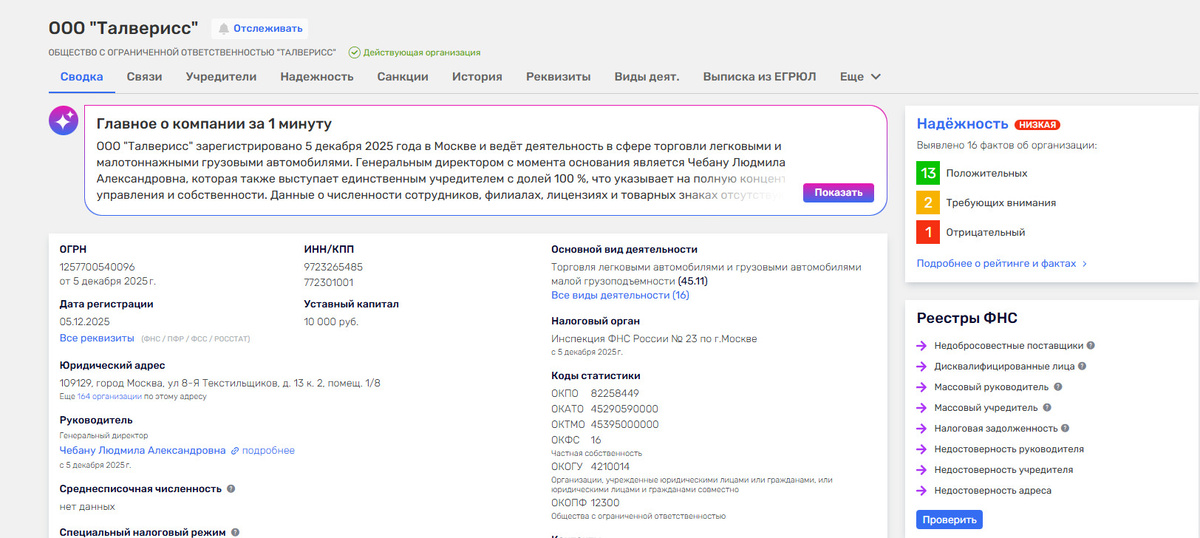
Task: Click help icon next to Среднесписочная численность
Action: 231,489
